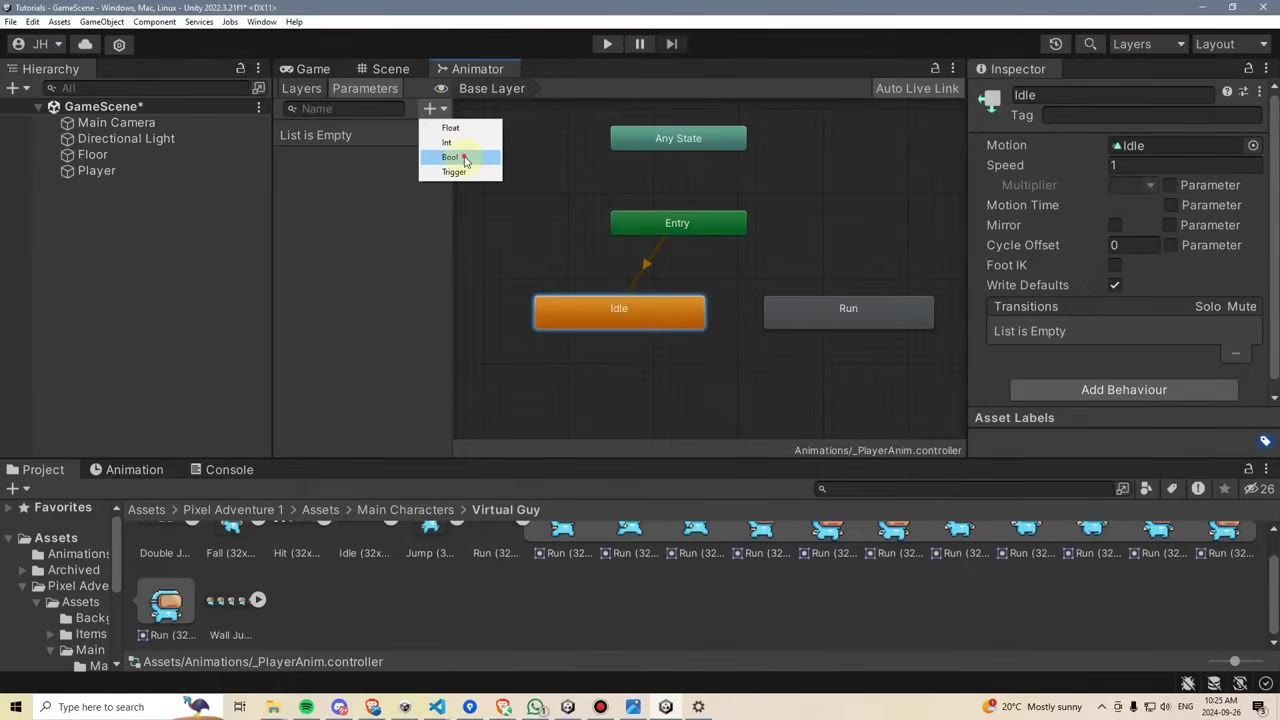Open the Undo History icon

click(x=1056, y=44)
